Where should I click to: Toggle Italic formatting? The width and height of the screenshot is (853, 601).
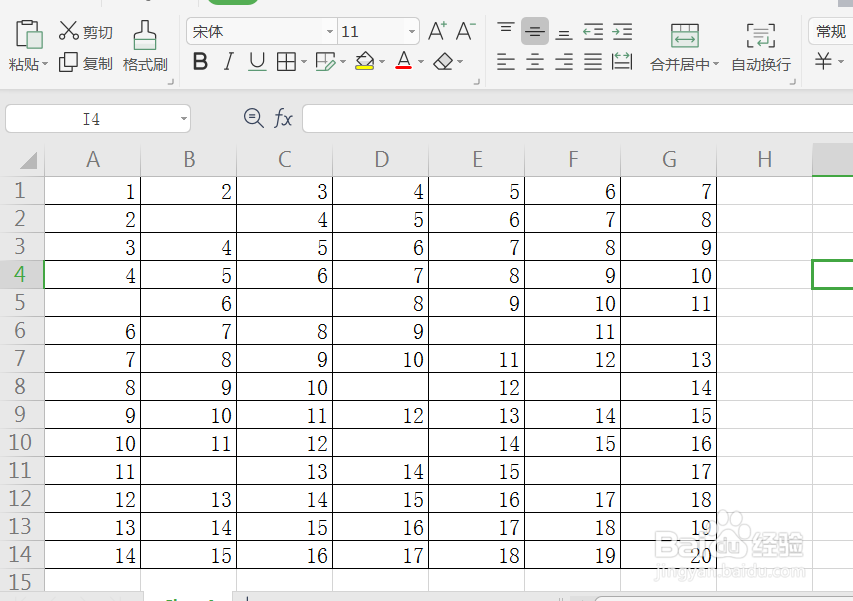coord(229,62)
